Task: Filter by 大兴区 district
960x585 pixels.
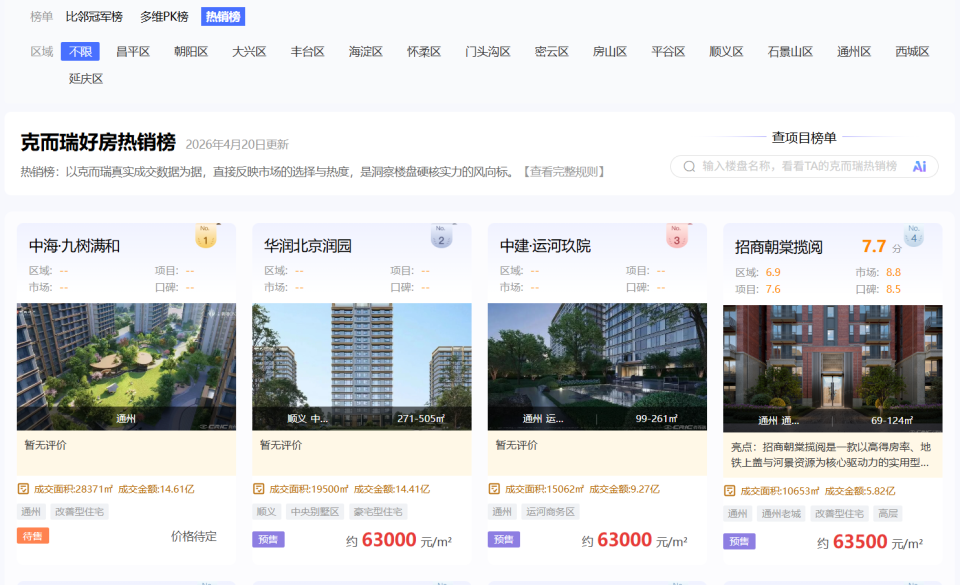Action: pyautogui.click(x=249, y=51)
